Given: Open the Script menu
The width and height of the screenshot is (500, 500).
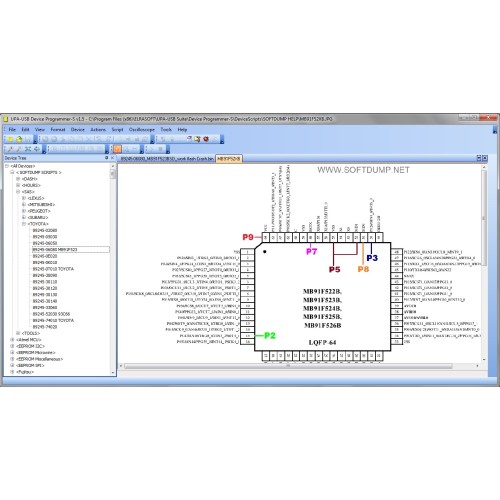Looking at the screenshot, I should [x=117, y=129].
